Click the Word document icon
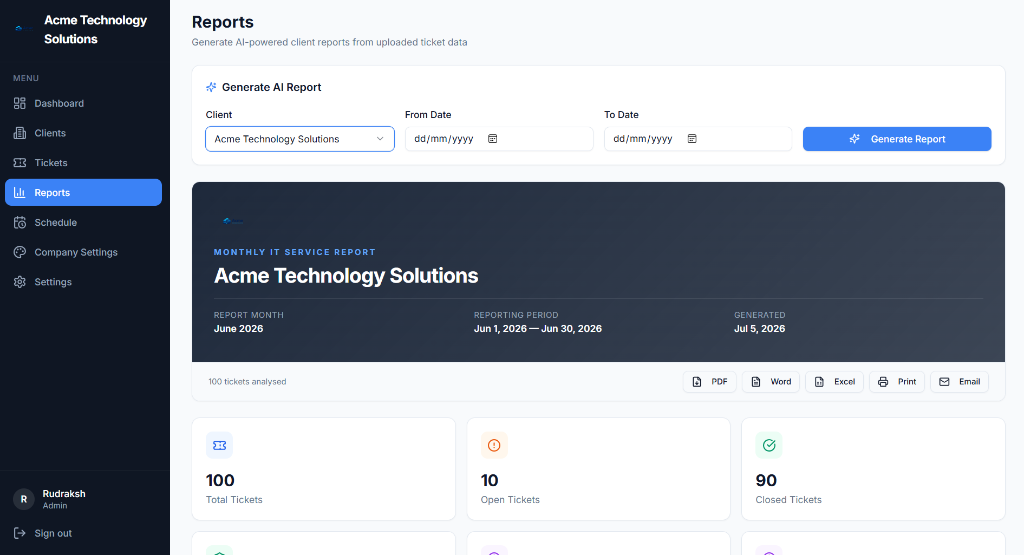 756,382
